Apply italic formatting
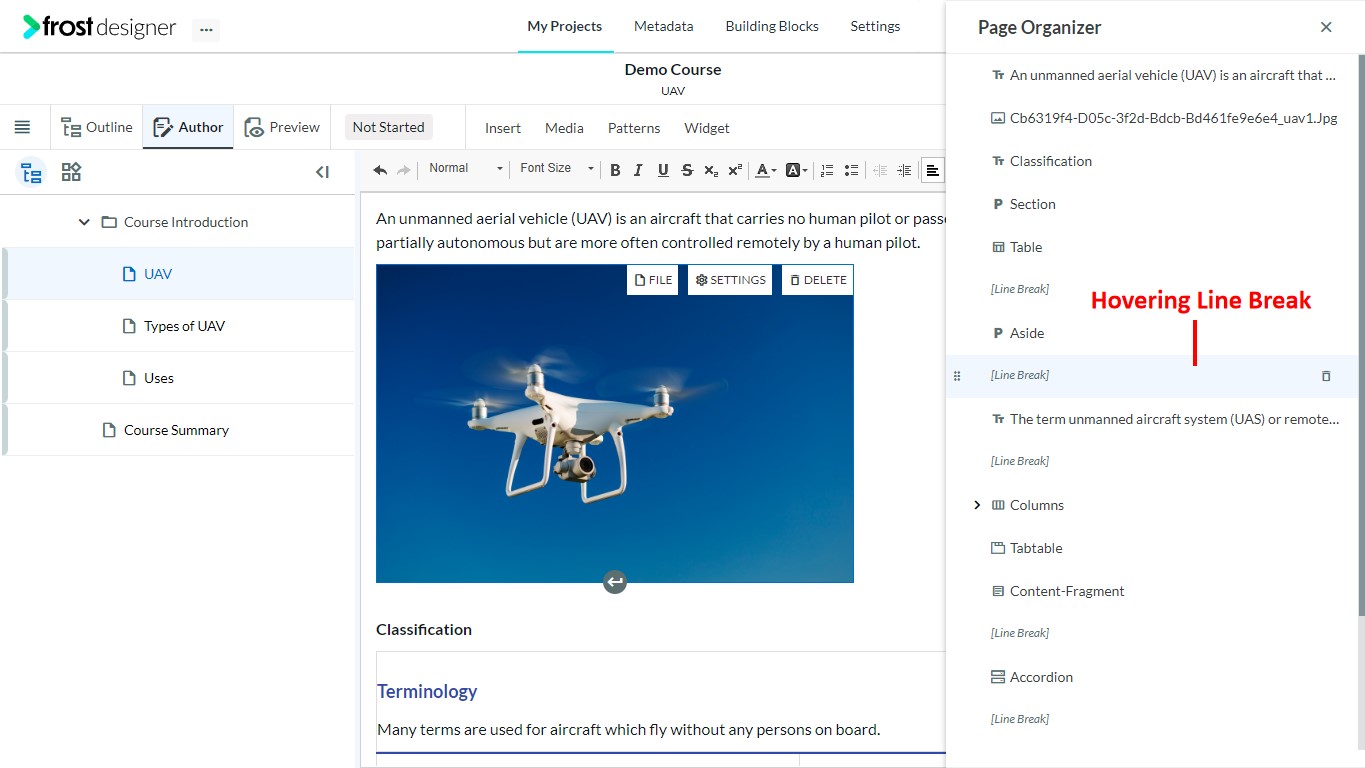1365x768 pixels. click(x=638, y=170)
